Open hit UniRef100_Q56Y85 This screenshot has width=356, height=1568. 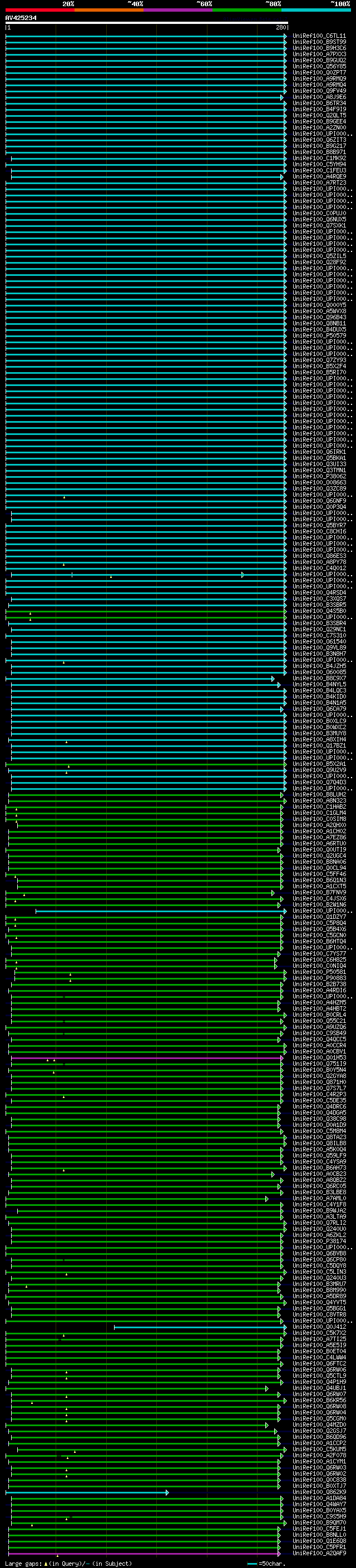coord(319,66)
